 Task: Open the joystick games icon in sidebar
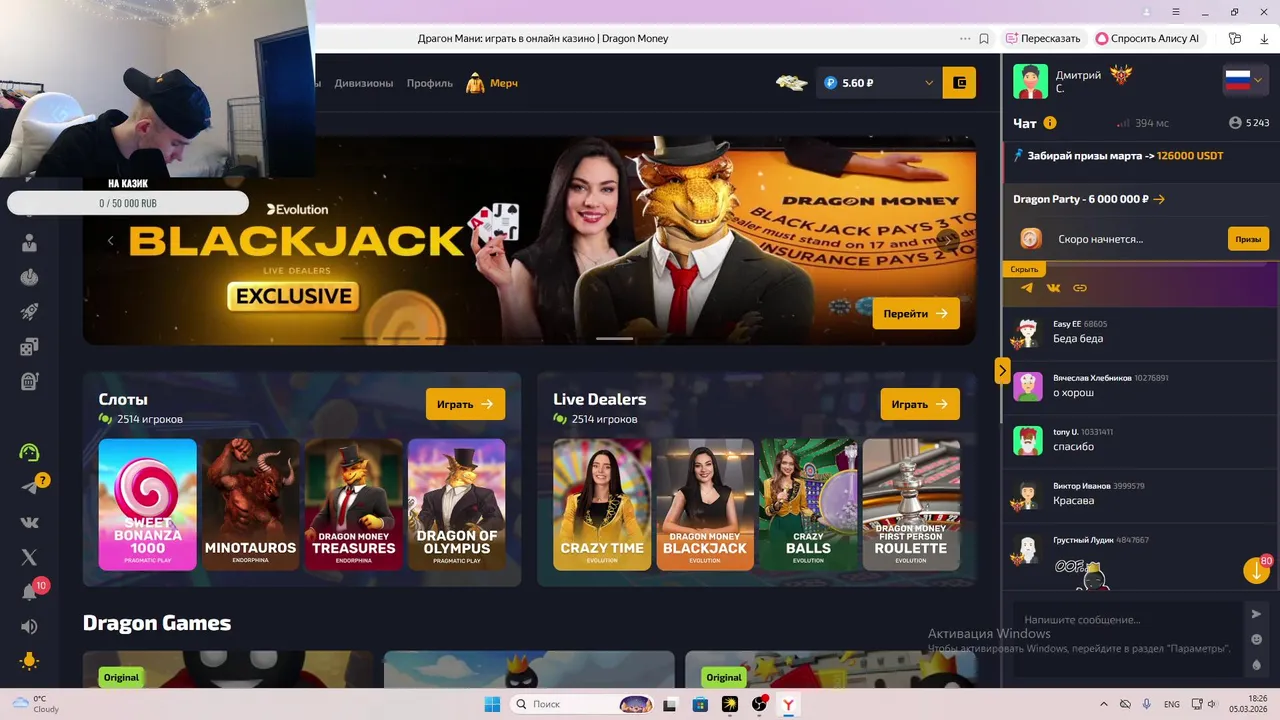coord(29,277)
